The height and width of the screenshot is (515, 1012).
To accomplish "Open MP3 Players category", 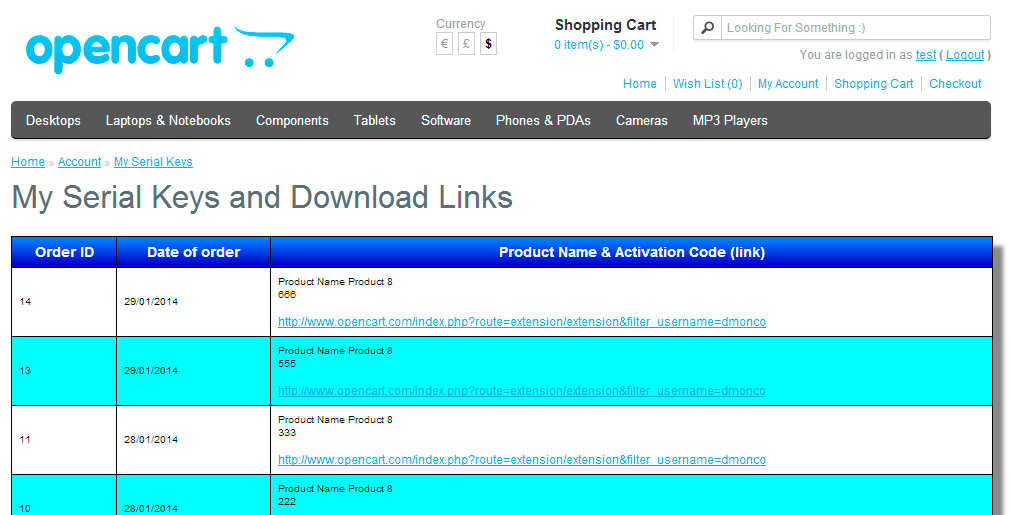I will (x=730, y=121).
